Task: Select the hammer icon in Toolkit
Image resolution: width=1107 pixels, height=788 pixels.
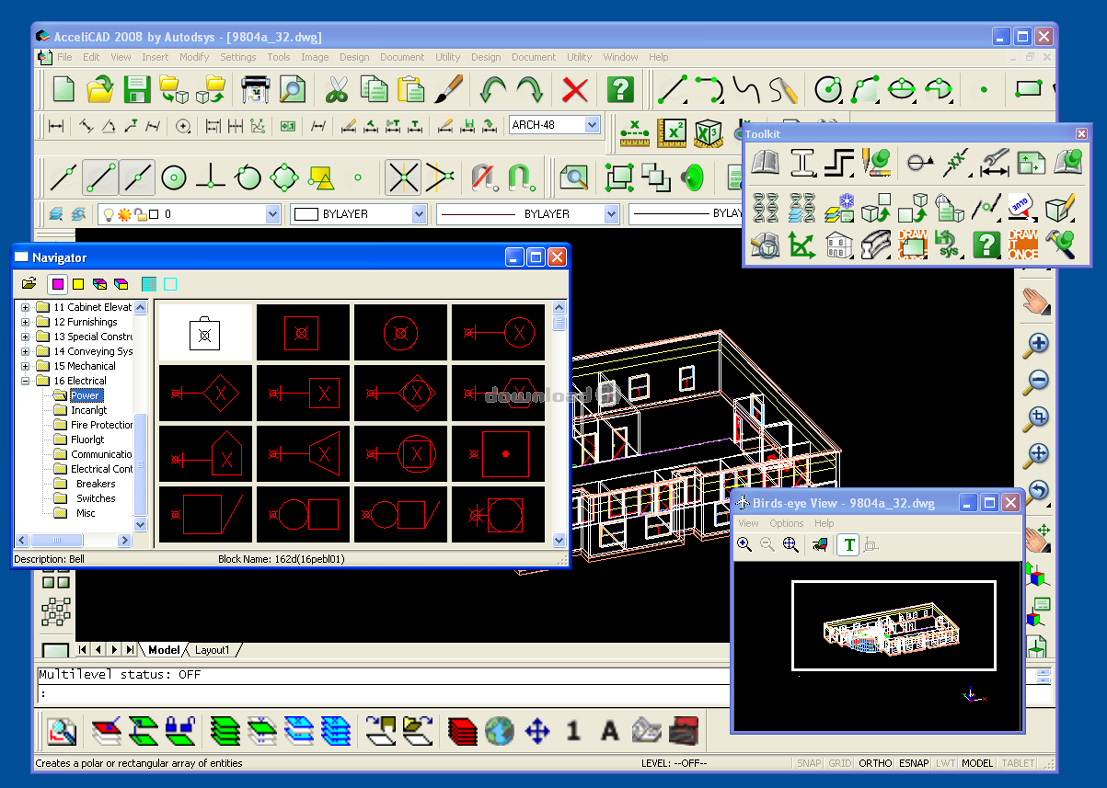Action: click(1060, 244)
